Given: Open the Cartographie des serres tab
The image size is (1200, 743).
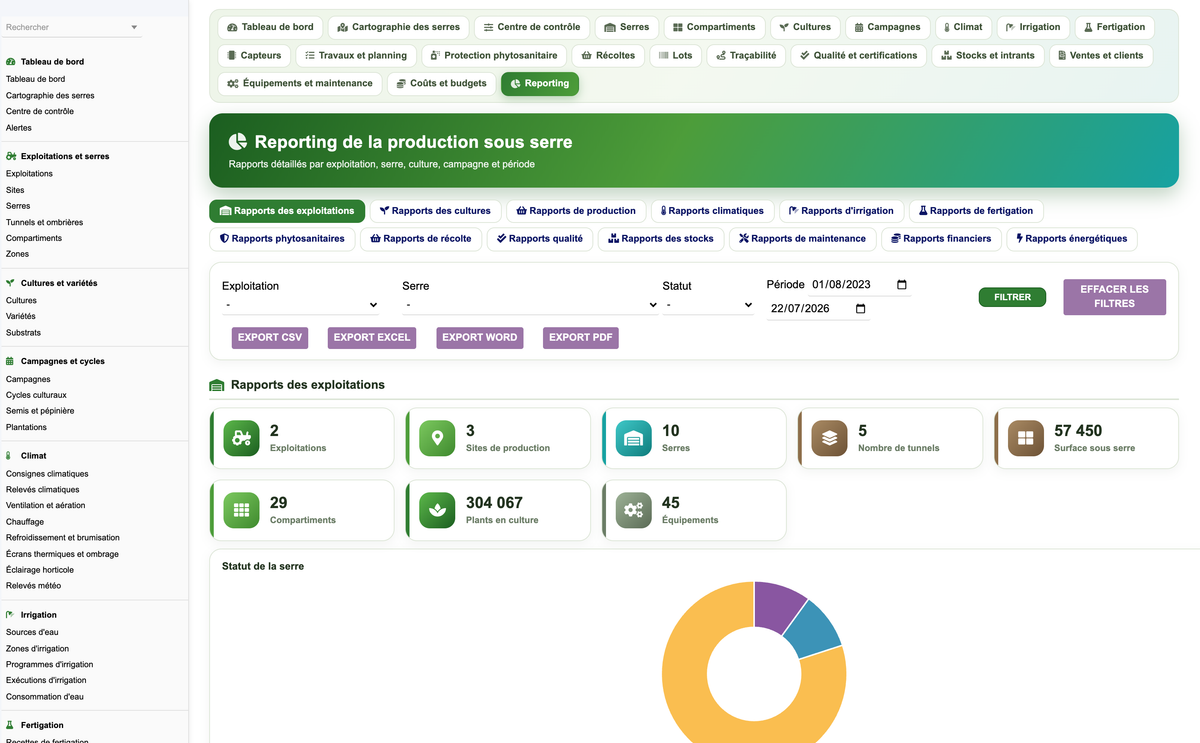Looking at the screenshot, I should (398, 27).
